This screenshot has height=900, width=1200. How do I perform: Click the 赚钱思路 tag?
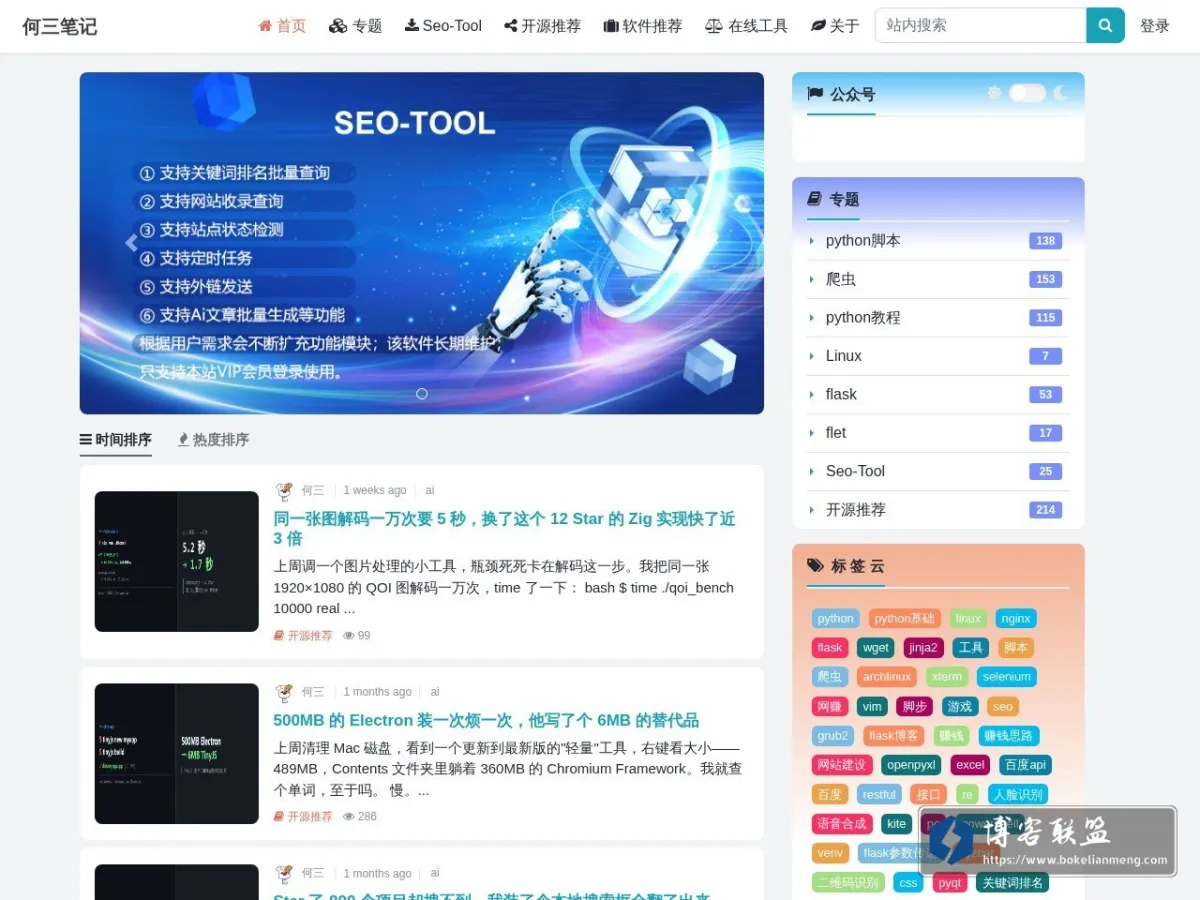[x=1008, y=736]
